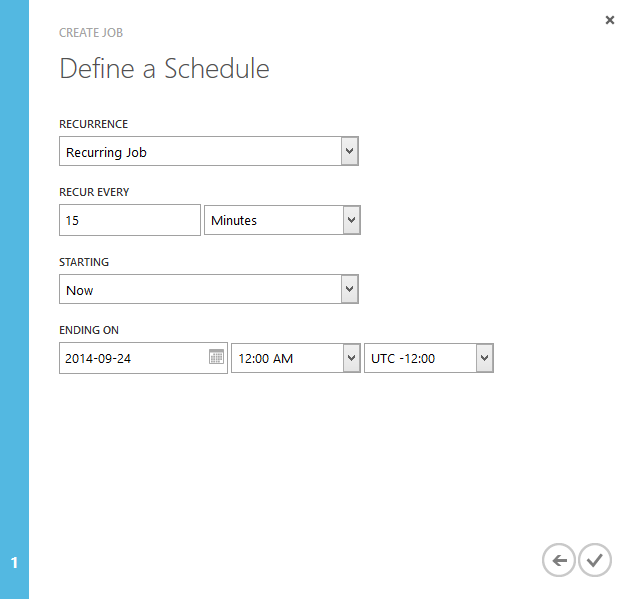Expand the Starting dropdown arrow
The height and width of the screenshot is (599, 628).
(349, 289)
